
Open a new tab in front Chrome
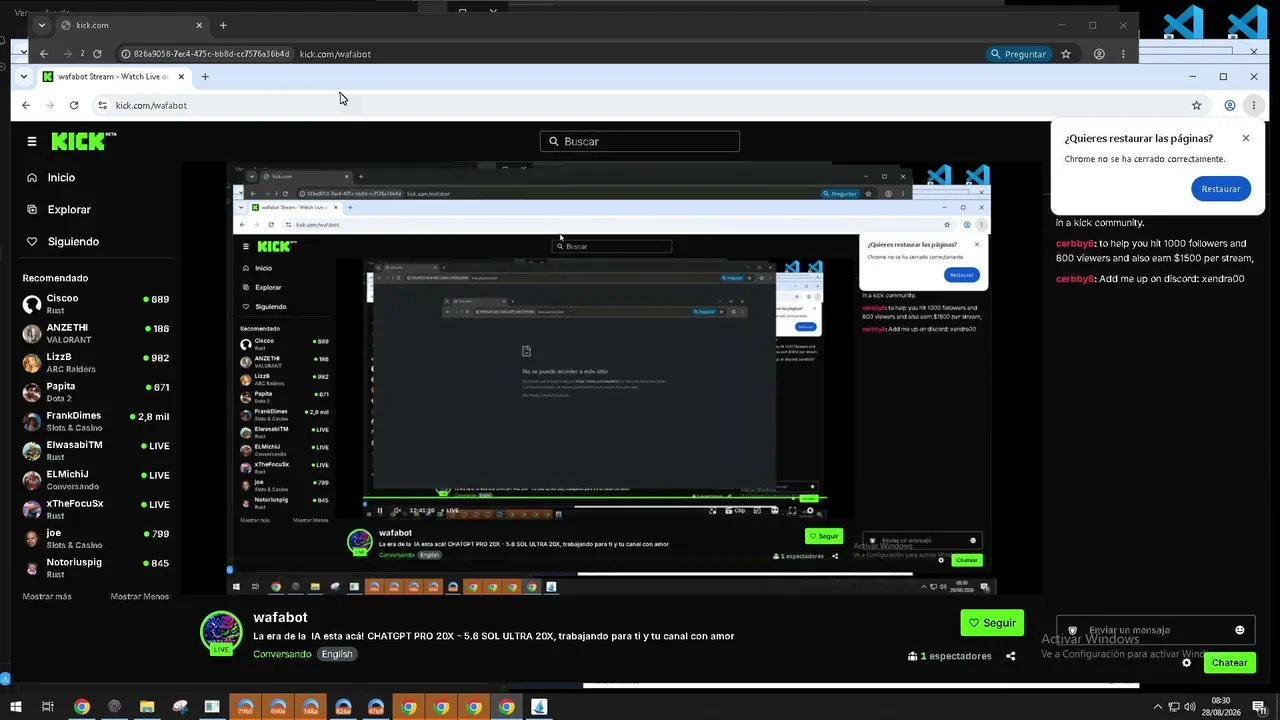205,77
